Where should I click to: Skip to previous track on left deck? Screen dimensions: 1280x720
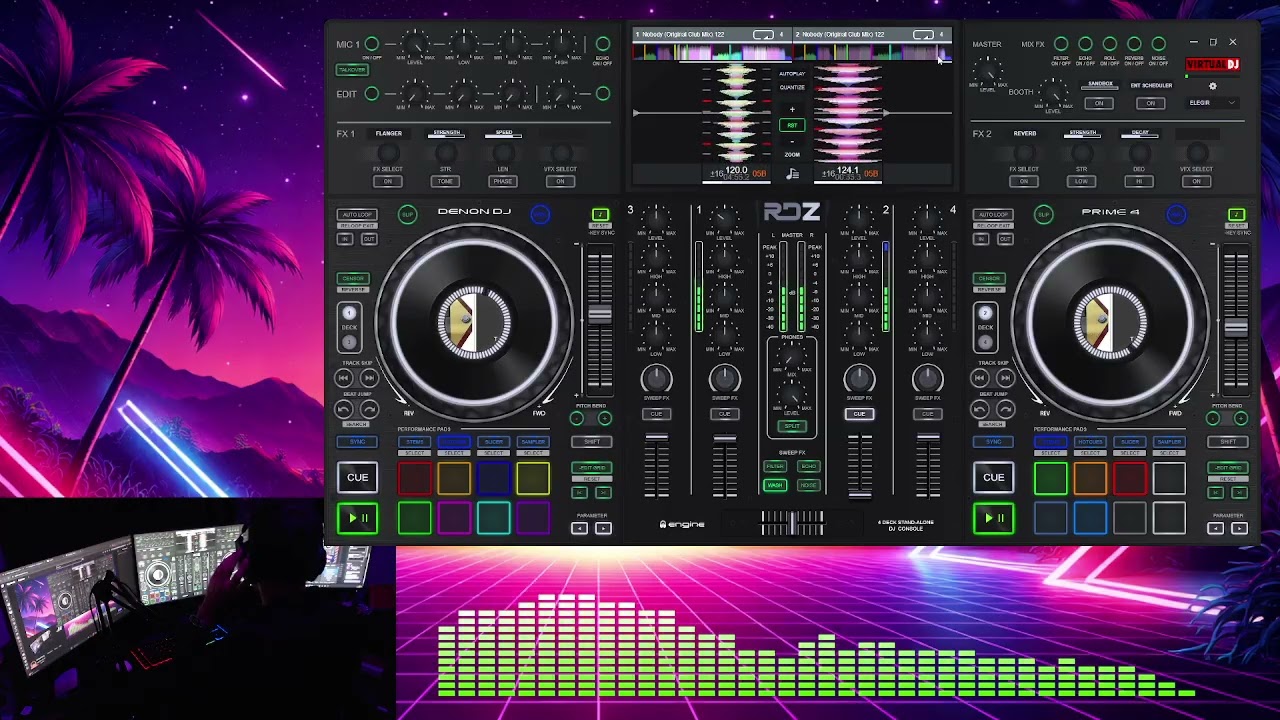tap(344, 378)
